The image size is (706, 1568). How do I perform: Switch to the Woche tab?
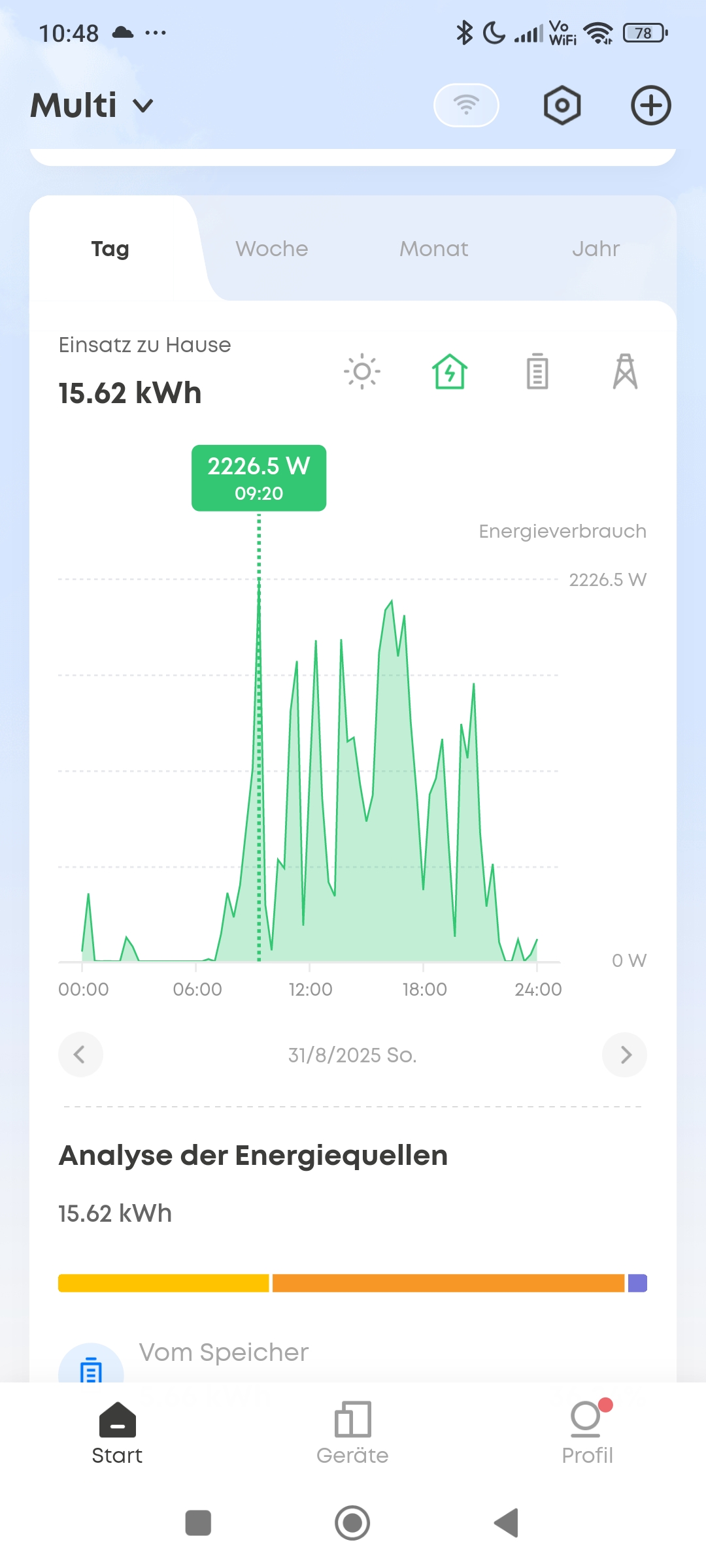coord(272,249)
